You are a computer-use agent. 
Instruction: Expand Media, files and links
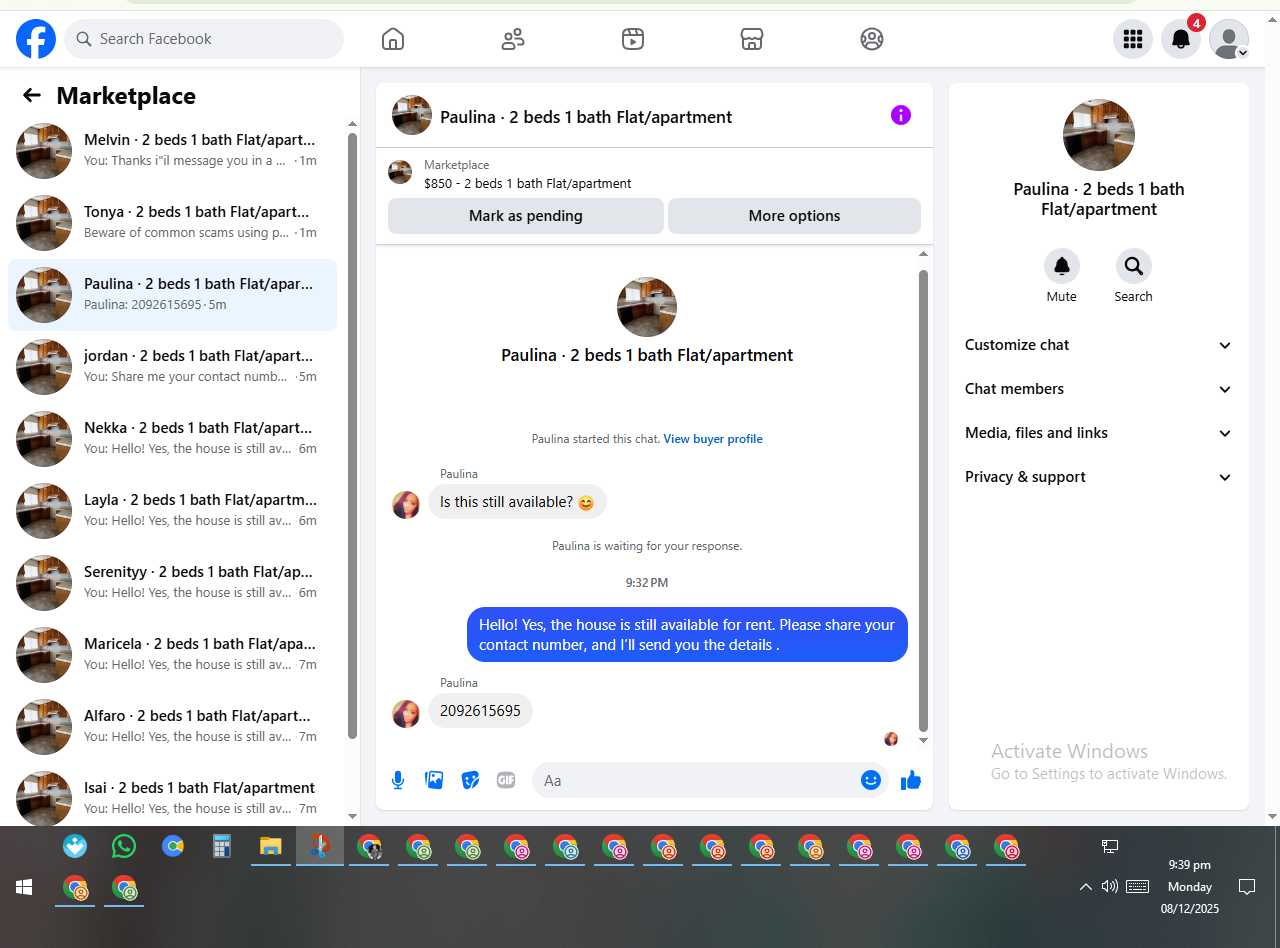tap(1099, 433)
